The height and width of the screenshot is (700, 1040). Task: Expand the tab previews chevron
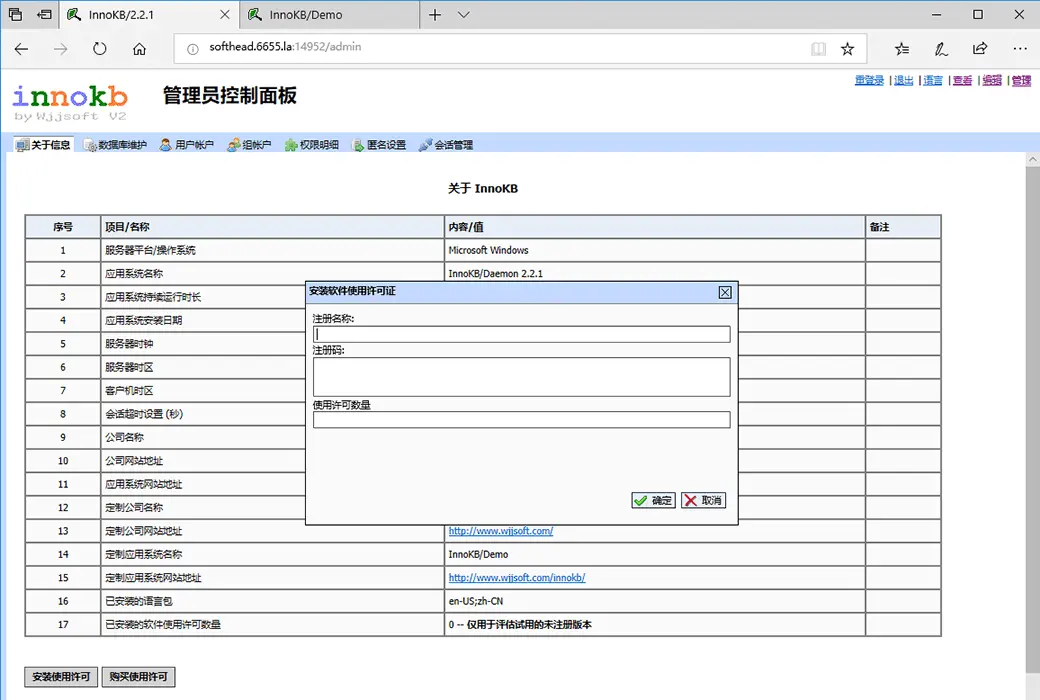(464, 15)
